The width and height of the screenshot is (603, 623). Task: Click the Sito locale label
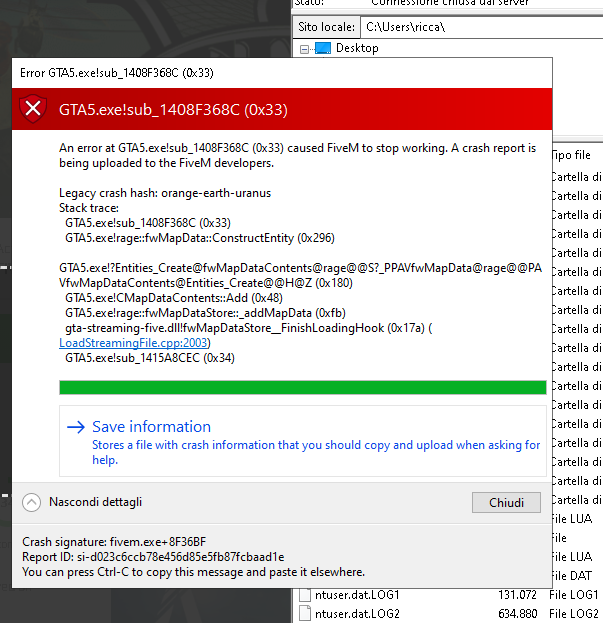[x=327, y=27]
